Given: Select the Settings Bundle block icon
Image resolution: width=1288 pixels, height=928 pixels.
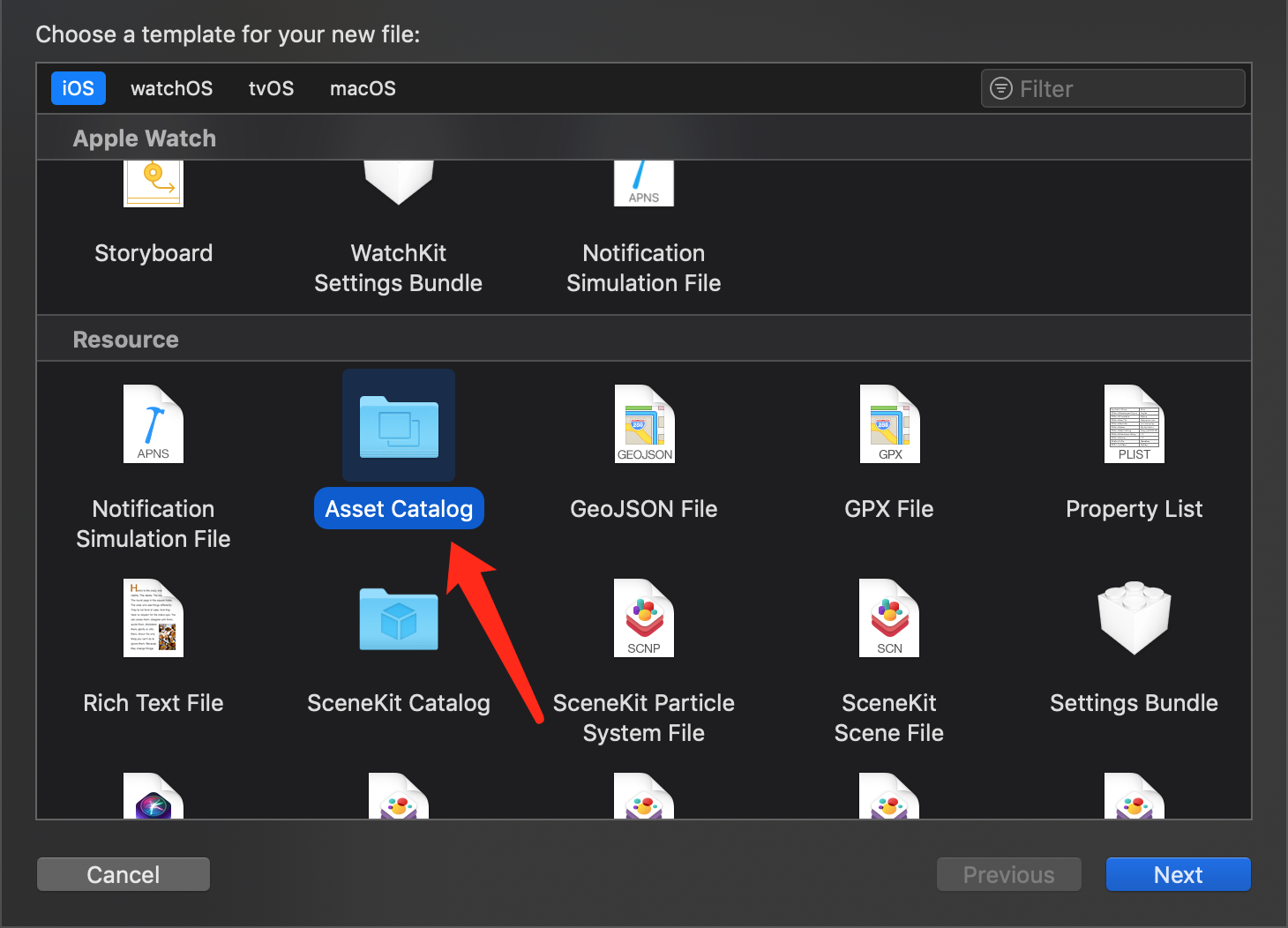Looking at the screenshot, I should tap(1134, 617).
